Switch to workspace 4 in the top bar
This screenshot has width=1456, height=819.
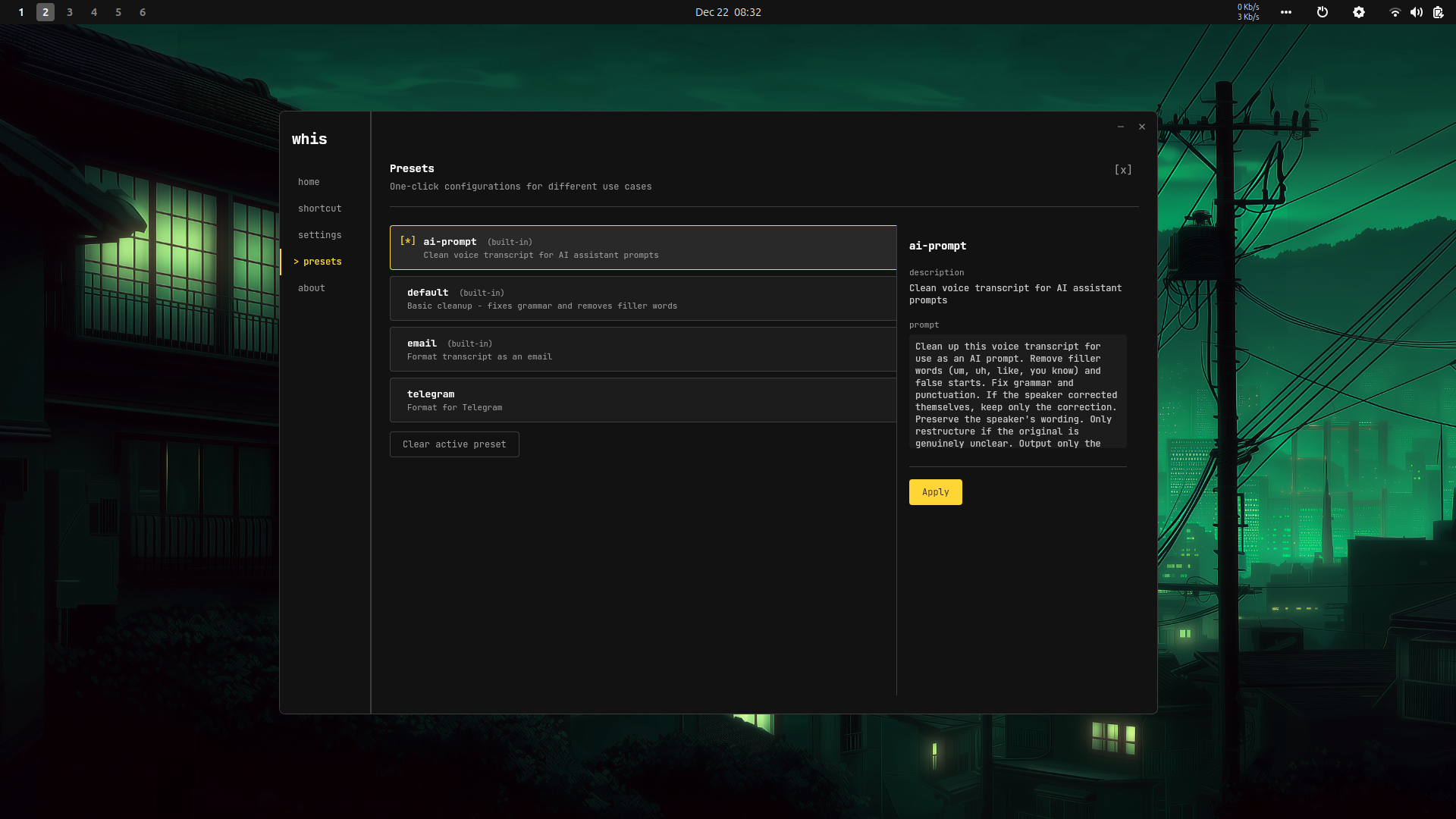tap(94, 12)
